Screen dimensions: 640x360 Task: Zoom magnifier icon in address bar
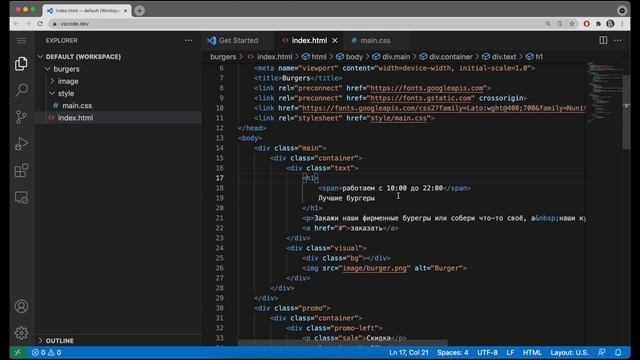[548, 24]
